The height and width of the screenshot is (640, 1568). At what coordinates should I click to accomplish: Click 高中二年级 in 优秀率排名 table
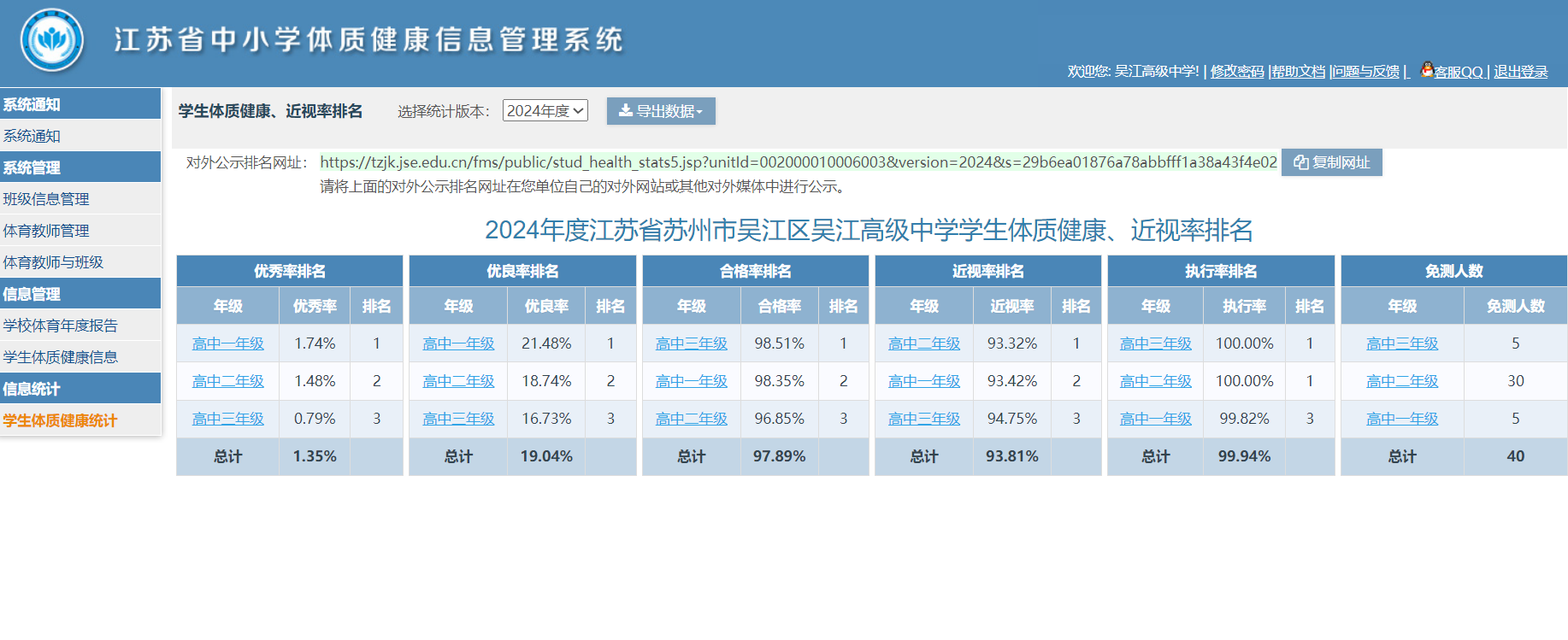(x=228, y=381)
